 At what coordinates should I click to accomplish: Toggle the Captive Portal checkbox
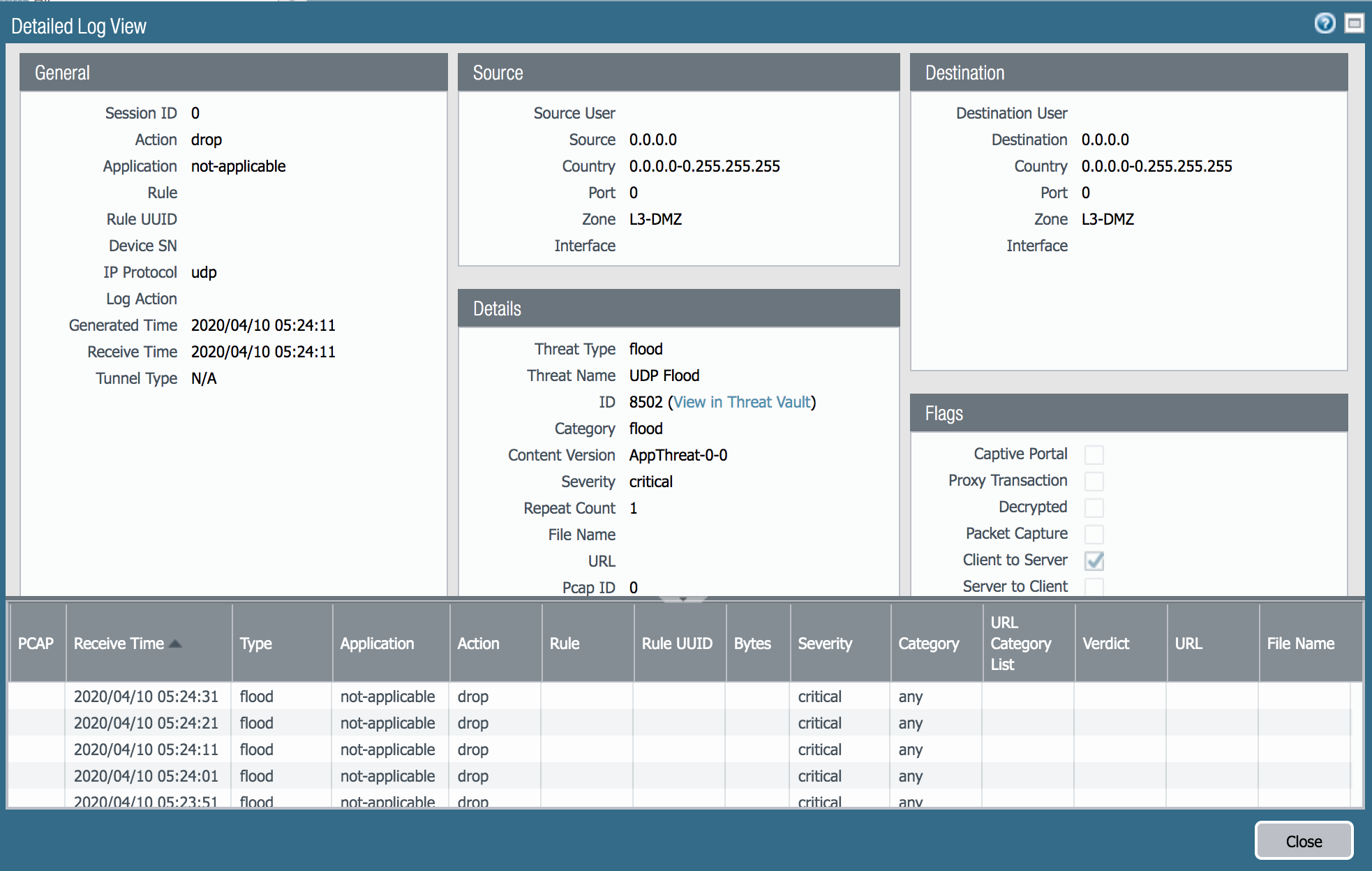click(x=1094, y=455)
